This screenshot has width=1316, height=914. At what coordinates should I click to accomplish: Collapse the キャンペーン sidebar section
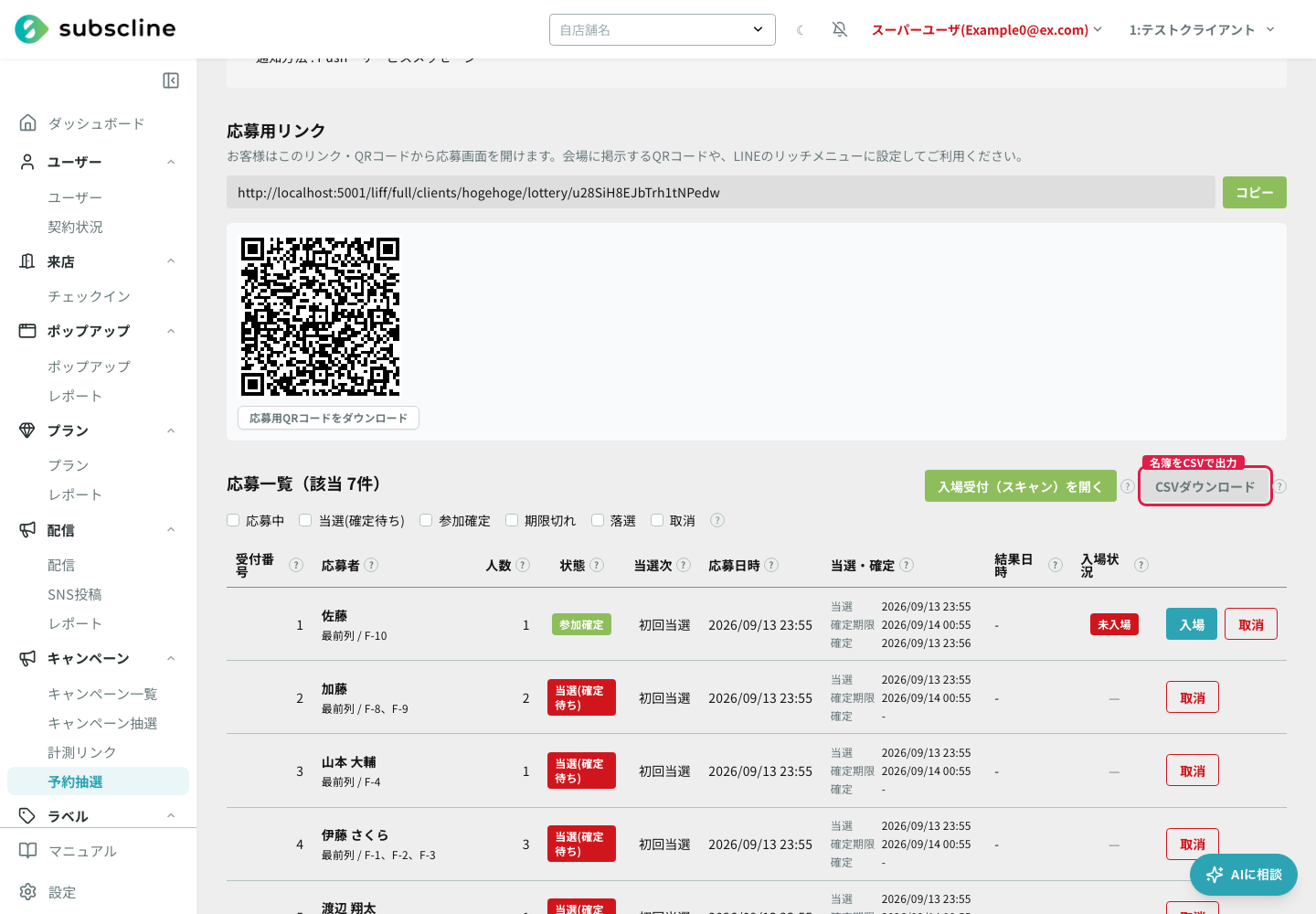point(171,658)
